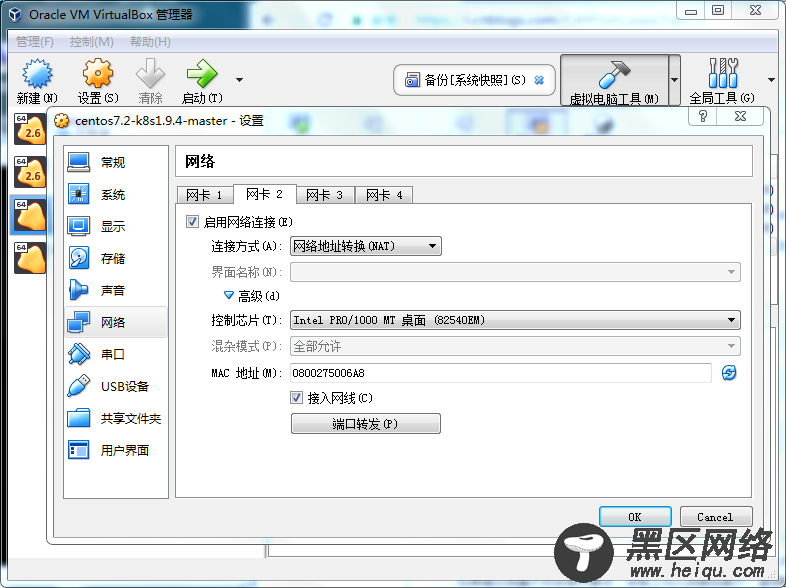Click the OK button
Image resolution: width=786 pixels, height=588 pixels.
point(635,517)
